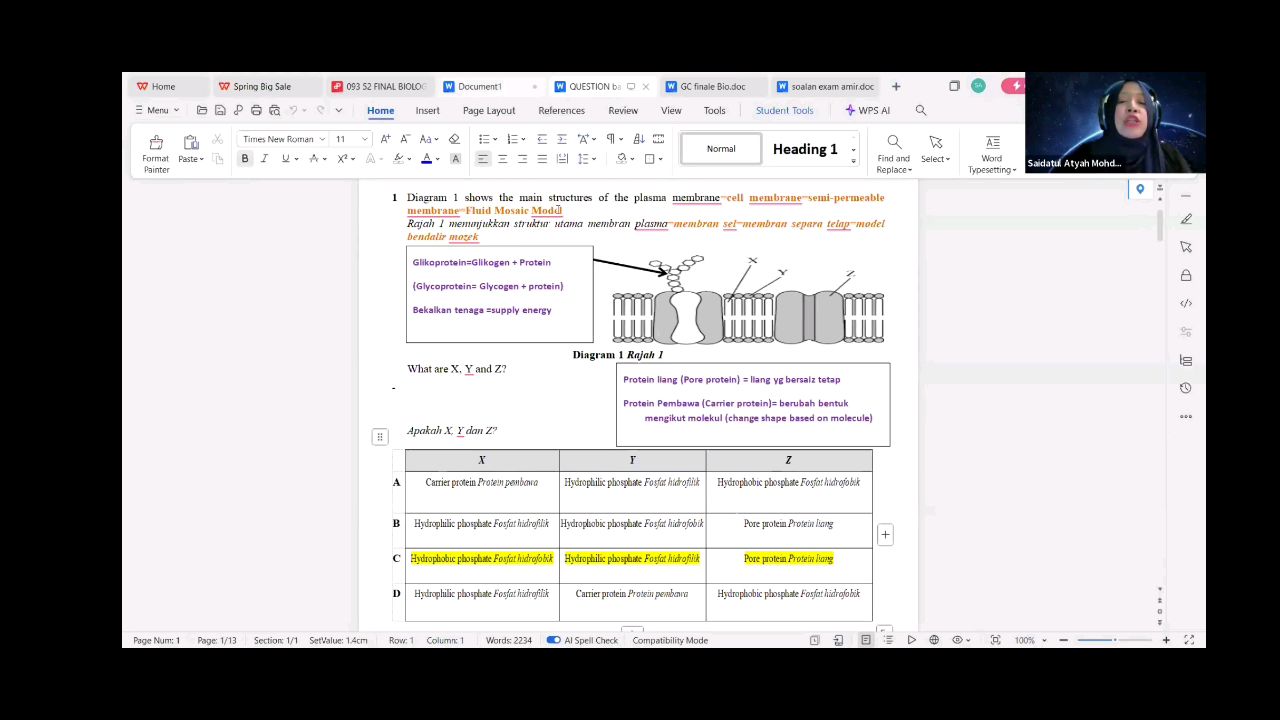The height and width of the screenshot is (720, 1280).
Task: Align text left
Action: pos(483,159)
